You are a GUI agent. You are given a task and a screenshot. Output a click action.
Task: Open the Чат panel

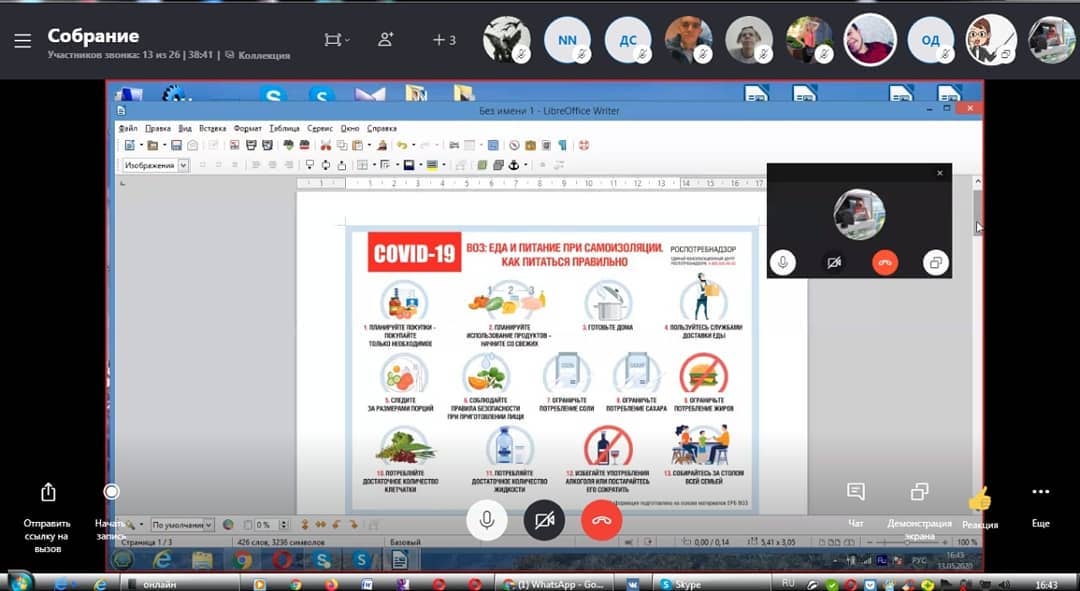point(855,491)
